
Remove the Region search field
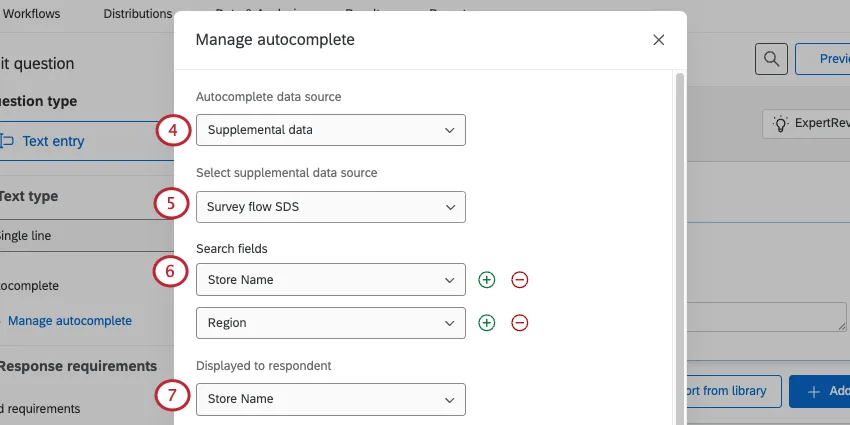[x=520, y=323]
